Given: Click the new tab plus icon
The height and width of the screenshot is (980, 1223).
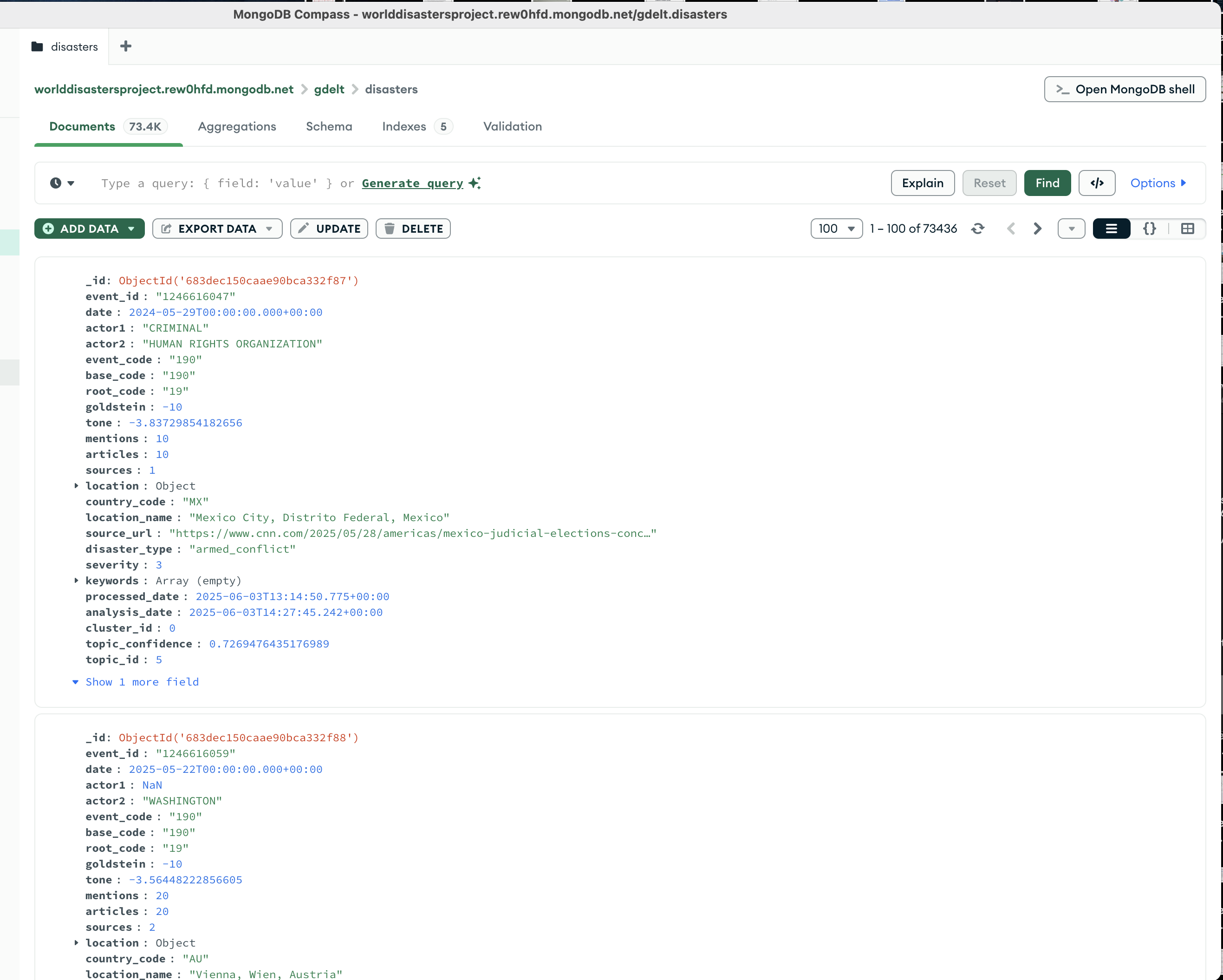Looking at the screenshot, I should pos(126,46).
